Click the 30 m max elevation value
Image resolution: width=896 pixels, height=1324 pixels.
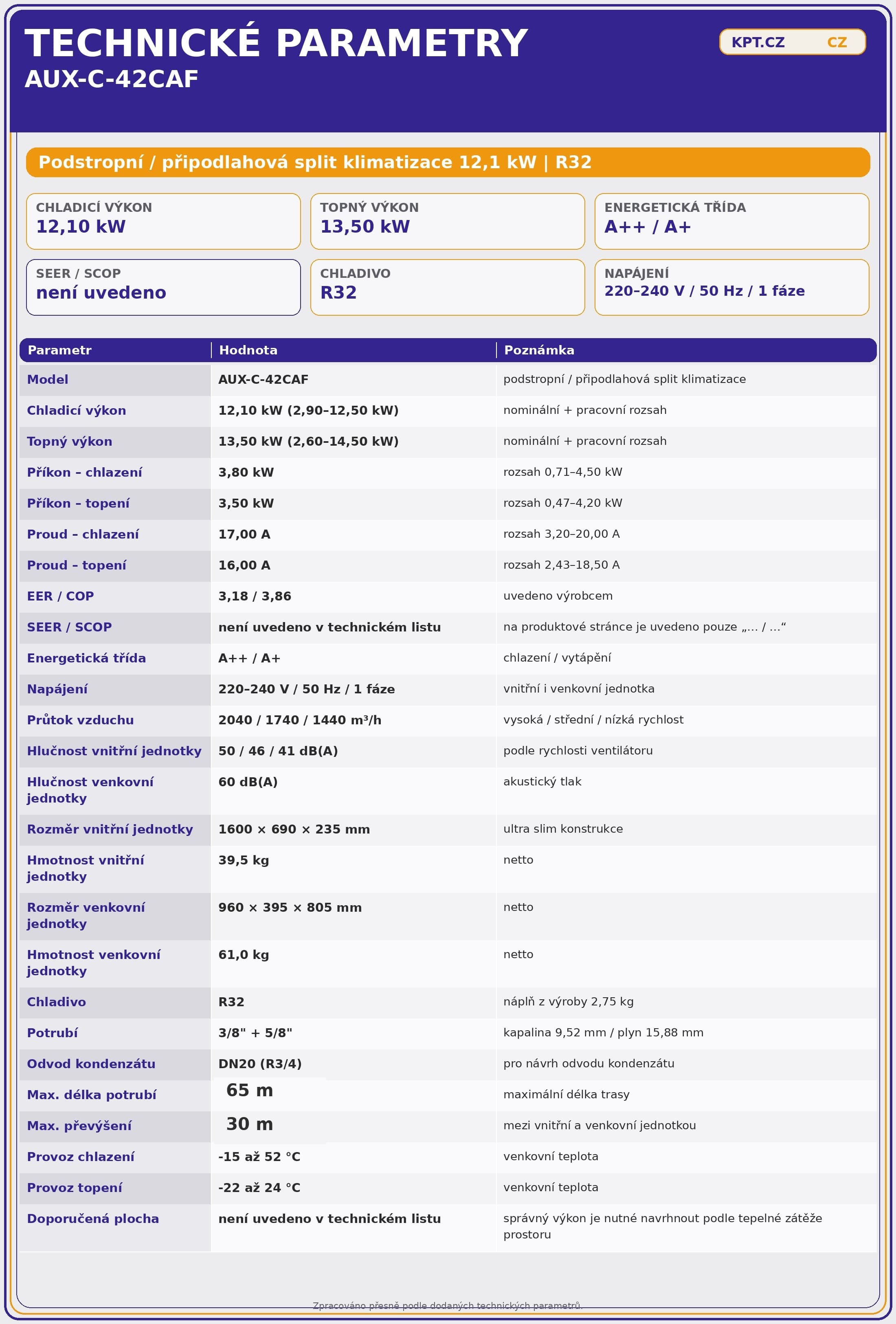tap(250, 1124)
